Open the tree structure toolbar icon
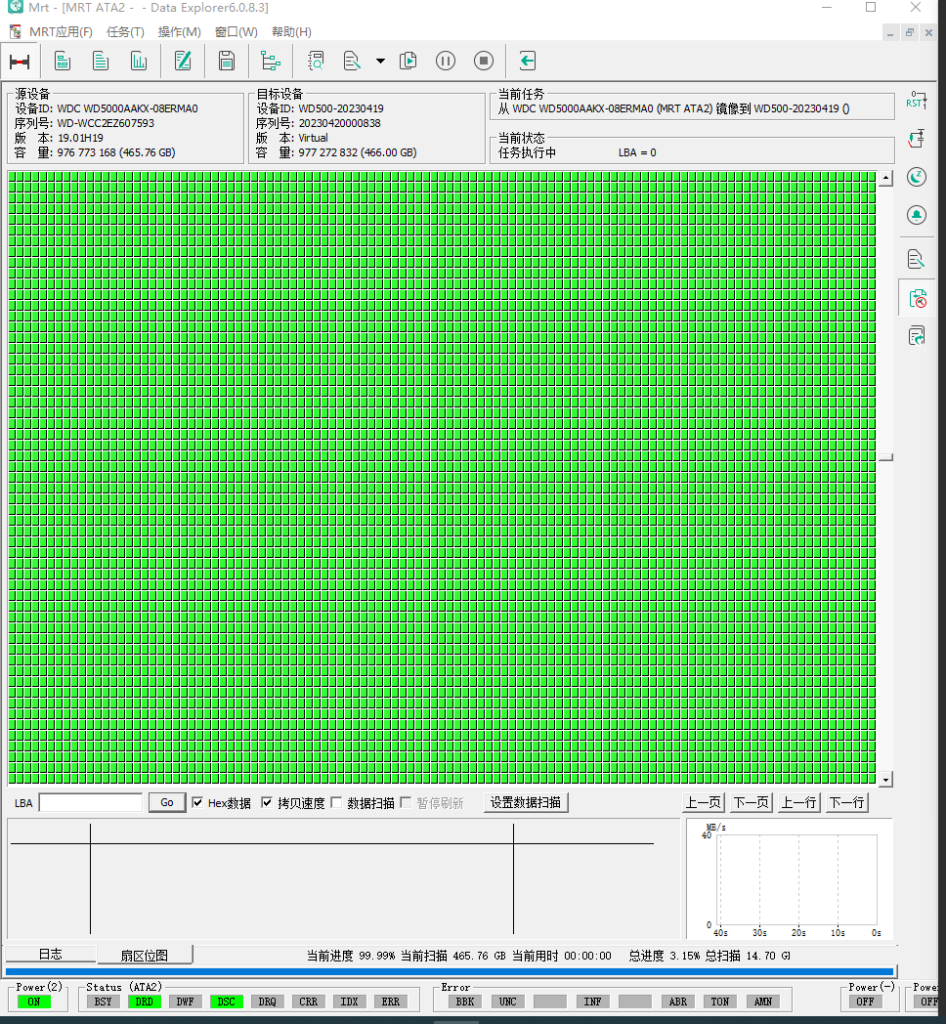Image resolution: width=946 pixels, height=1024 pixels. point(270,61)
